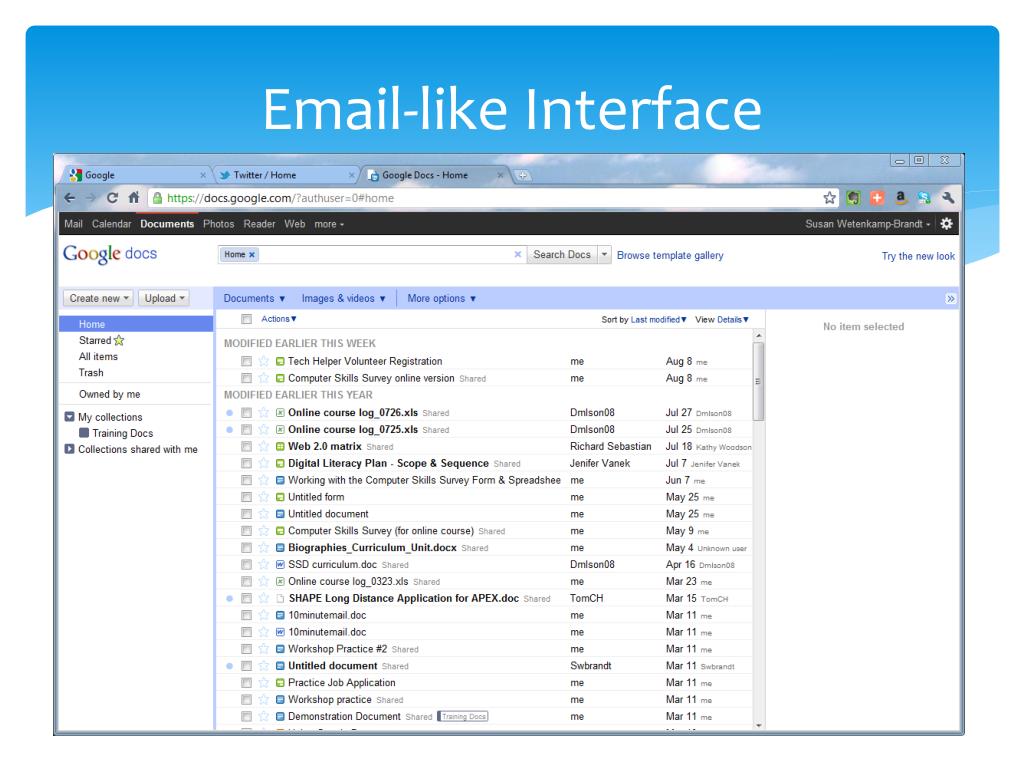Screen dimensions: 1024x768
Task: Bookmark this page with the star icon
Action: [x=829, y=198]
